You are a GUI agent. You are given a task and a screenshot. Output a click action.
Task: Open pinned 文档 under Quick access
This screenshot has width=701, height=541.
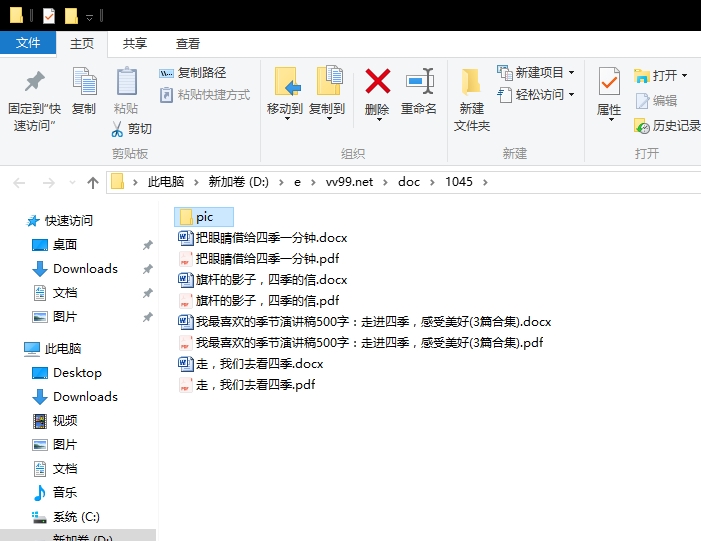[x=55, y=293]
